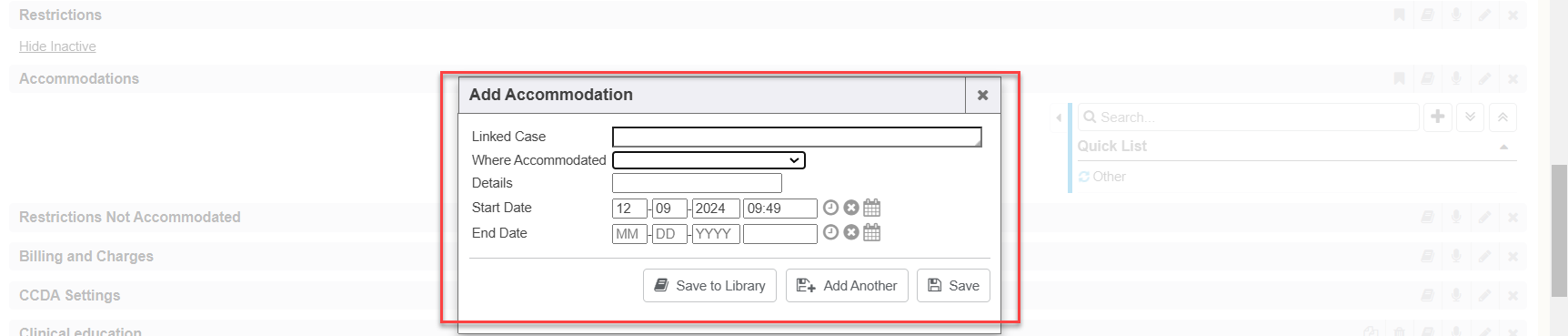Open the Where Accommodated dropdown
Viewport: 1568px width, 336px height.
point(709,160)
